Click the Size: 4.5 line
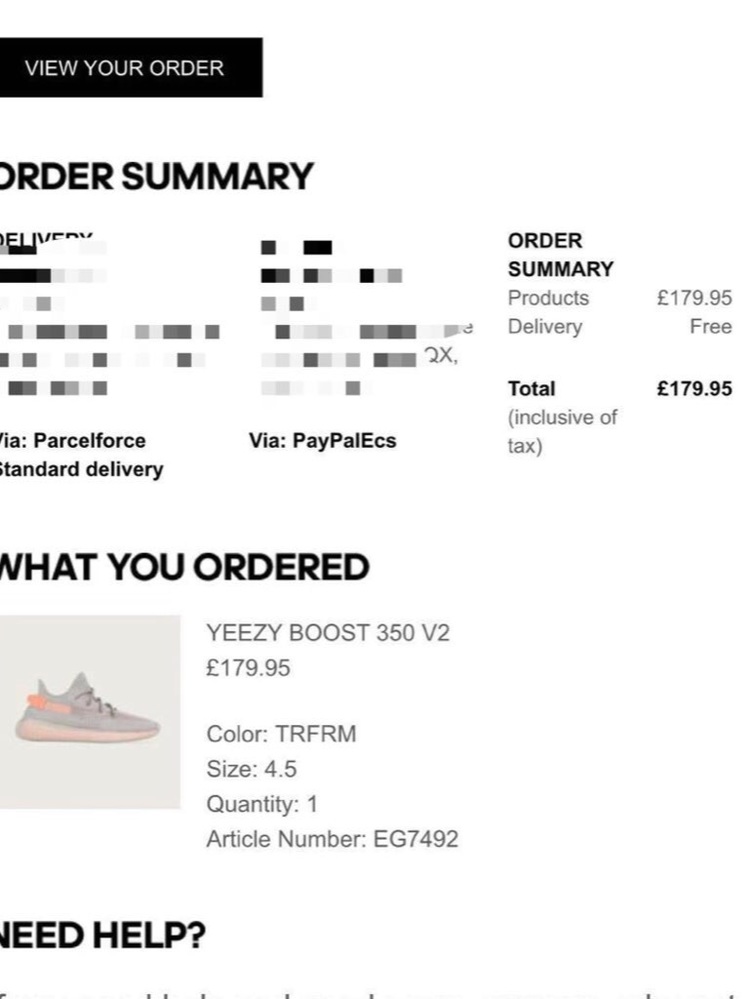Image resolution: width=750 pixels, height=999 pixels. (x=251, y=768)
